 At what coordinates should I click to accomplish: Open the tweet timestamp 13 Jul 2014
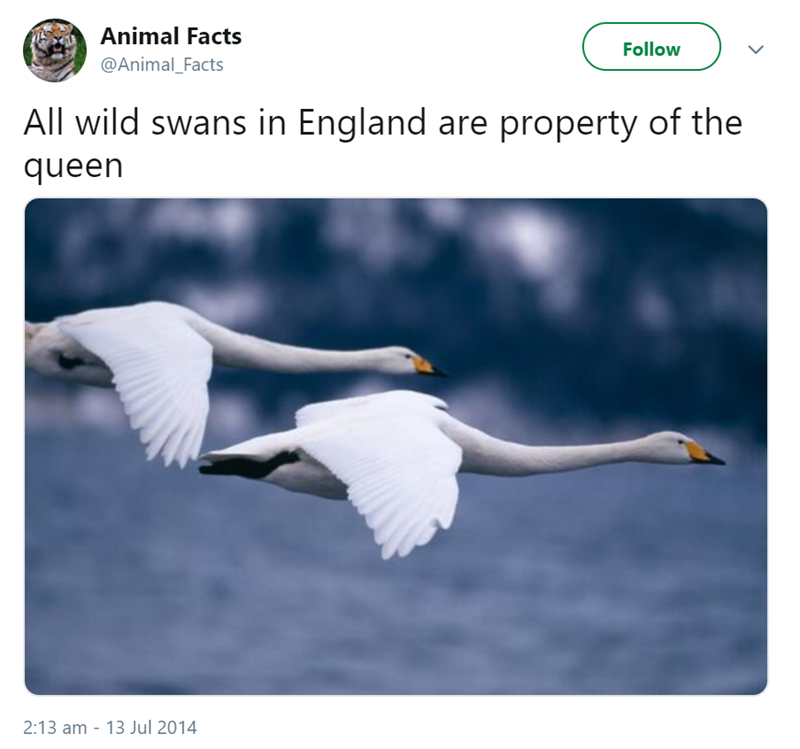151,727
